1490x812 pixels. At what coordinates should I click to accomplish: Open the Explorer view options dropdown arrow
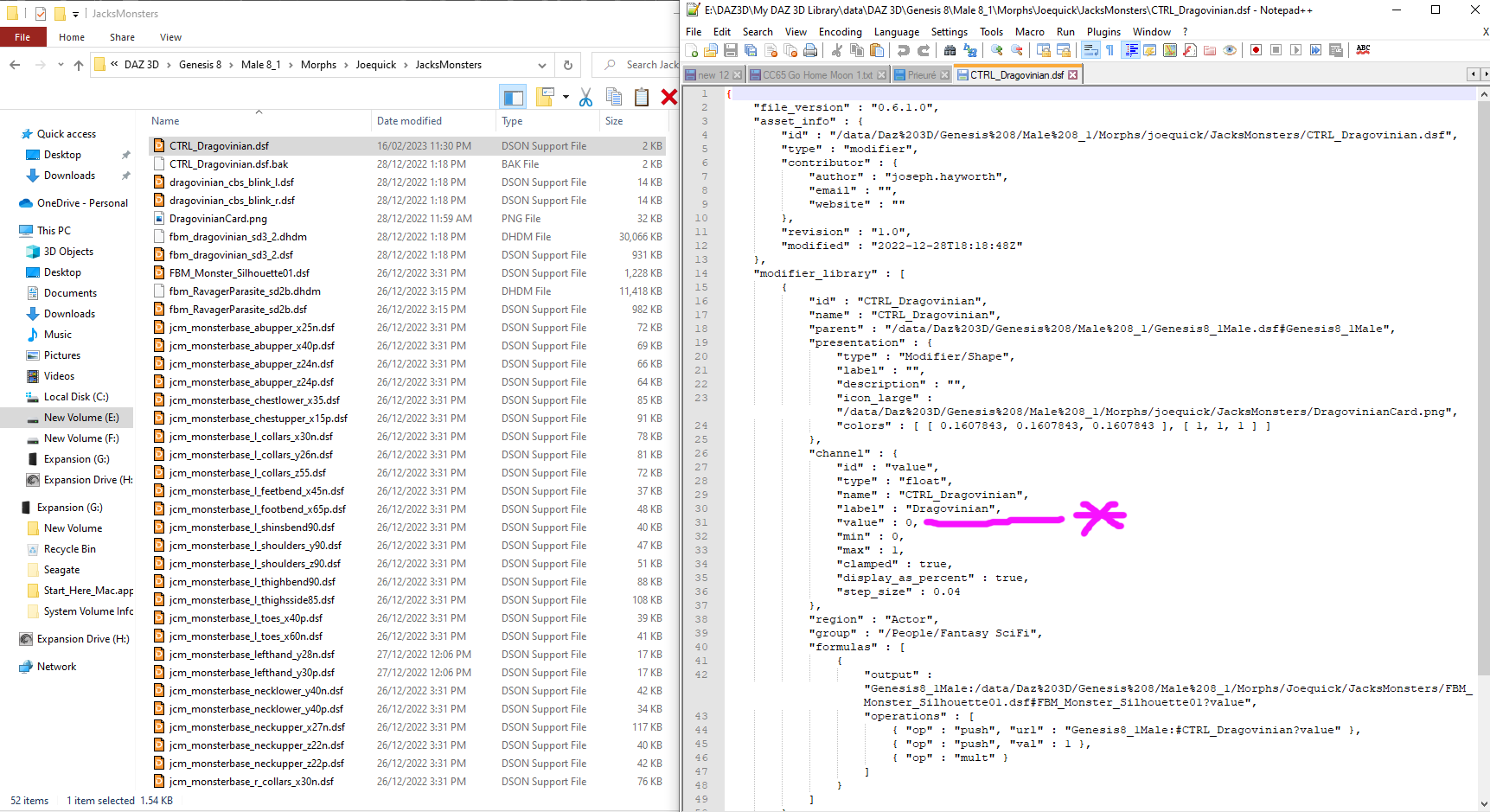[566, 97]
